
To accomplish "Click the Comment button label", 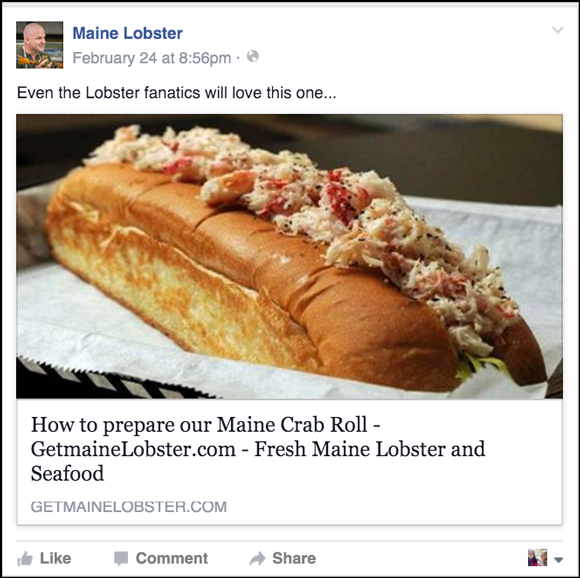I will 172,558.
